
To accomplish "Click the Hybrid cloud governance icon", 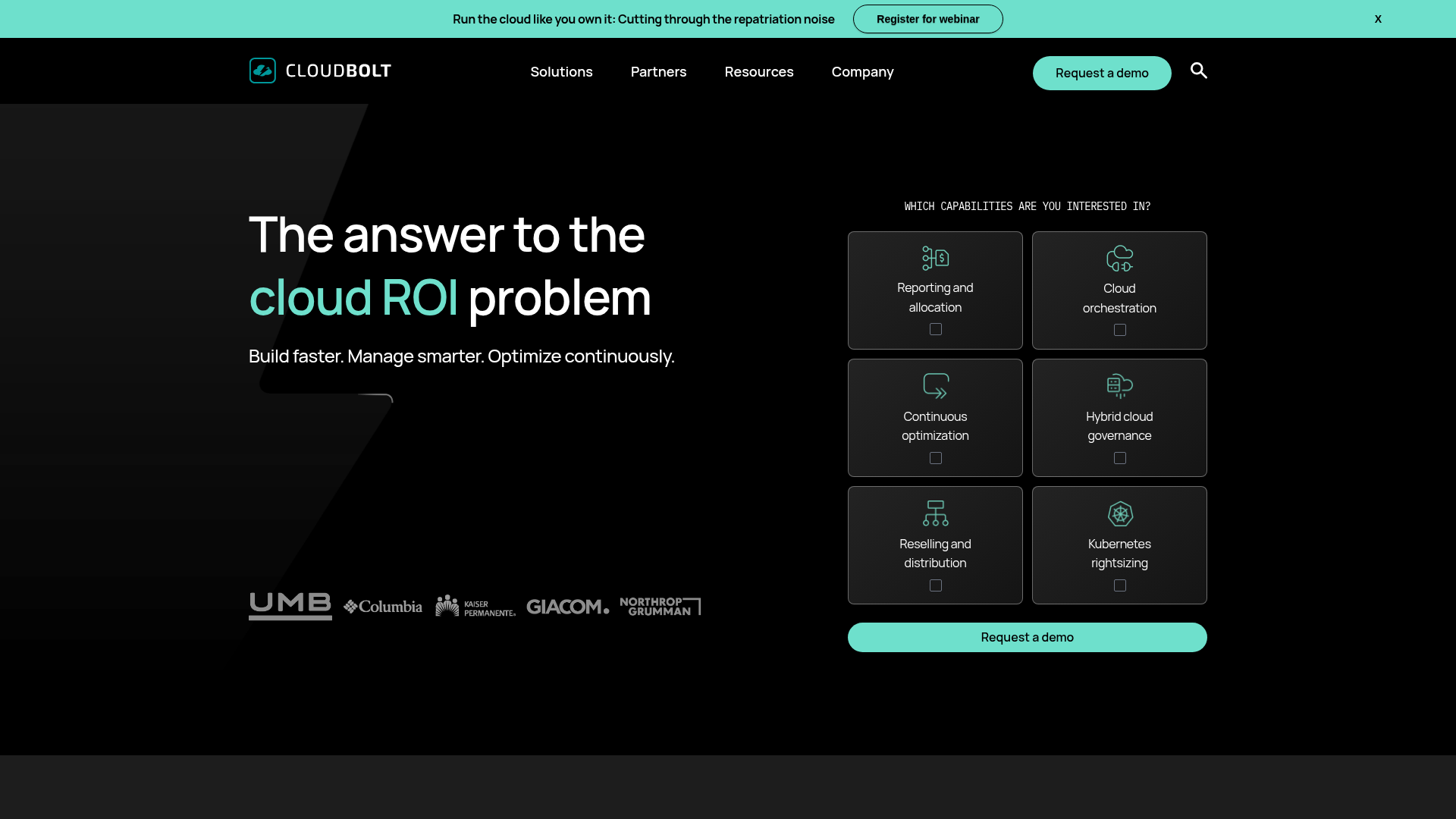I will pyautogui.click(x=1119, y=386).
